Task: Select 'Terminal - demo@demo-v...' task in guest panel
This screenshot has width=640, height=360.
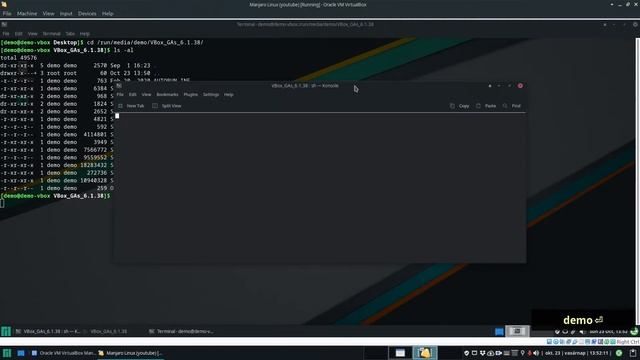Action: [181, 331]
